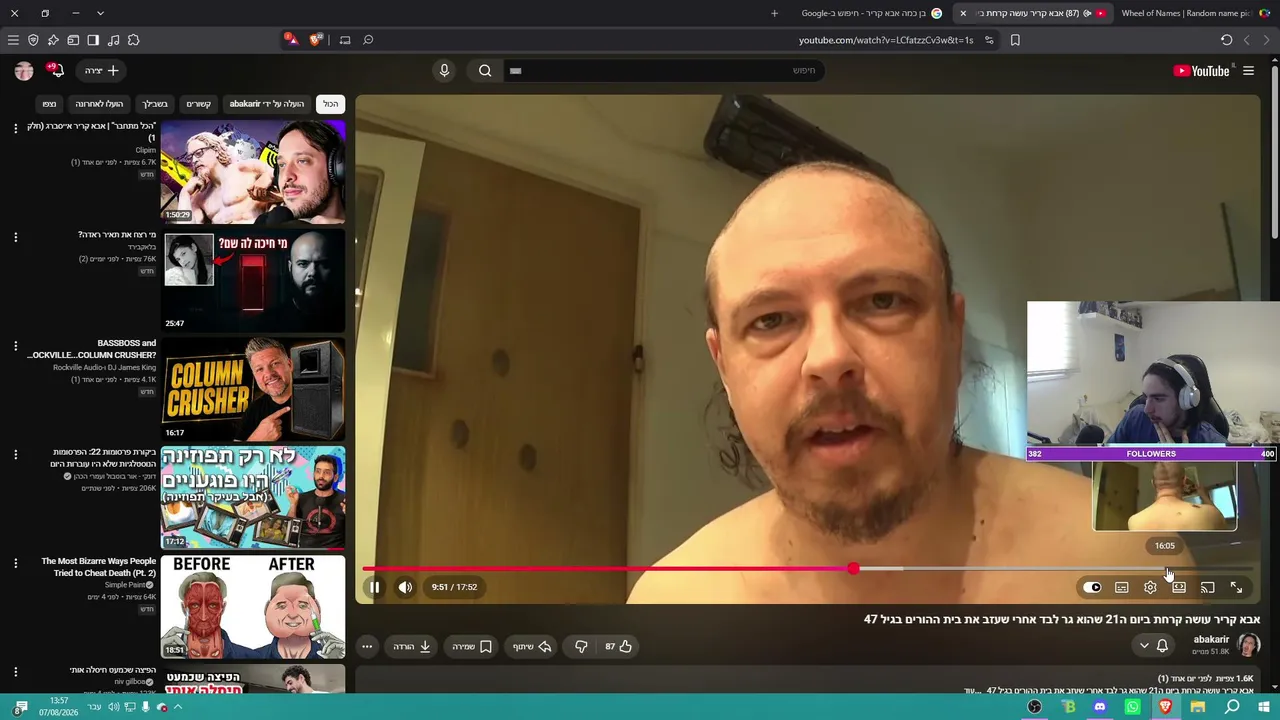Switch to the Google search browser tab
The height and width of the screenshot is (720, 1280).
(872, 13)
